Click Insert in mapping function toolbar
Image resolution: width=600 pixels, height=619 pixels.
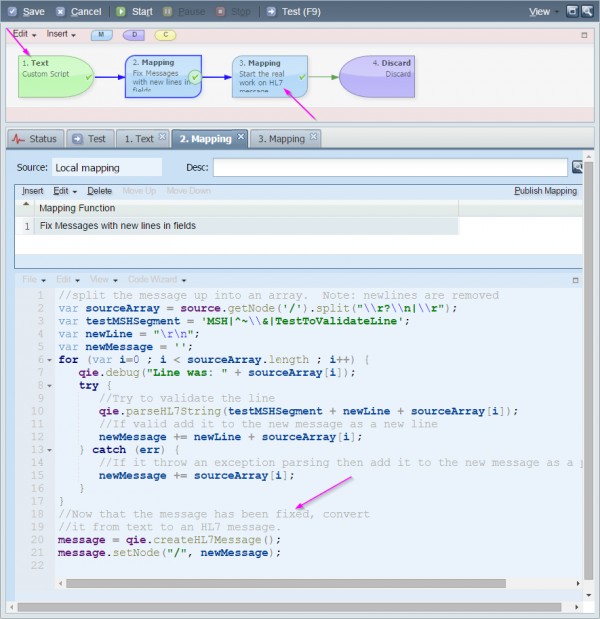pyautogui.click(x=32, y=191)
